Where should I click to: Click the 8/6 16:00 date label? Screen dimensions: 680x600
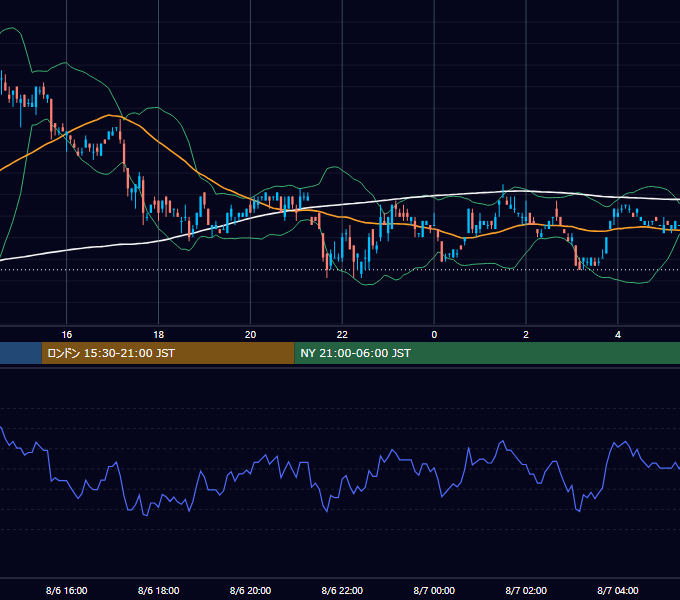66,590
